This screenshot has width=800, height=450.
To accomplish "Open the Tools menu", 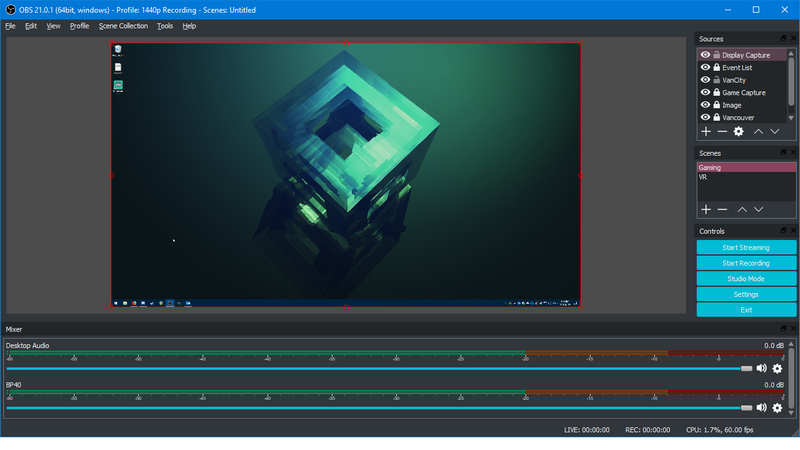I will pyautogui.click(x=165, y=26).
